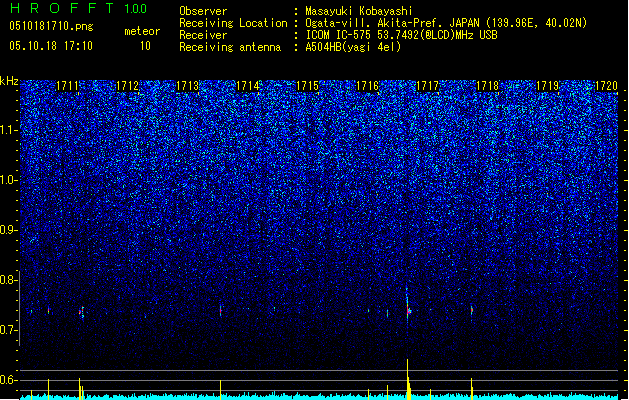Click the 1.1 frequency axis label

[8, 130]
